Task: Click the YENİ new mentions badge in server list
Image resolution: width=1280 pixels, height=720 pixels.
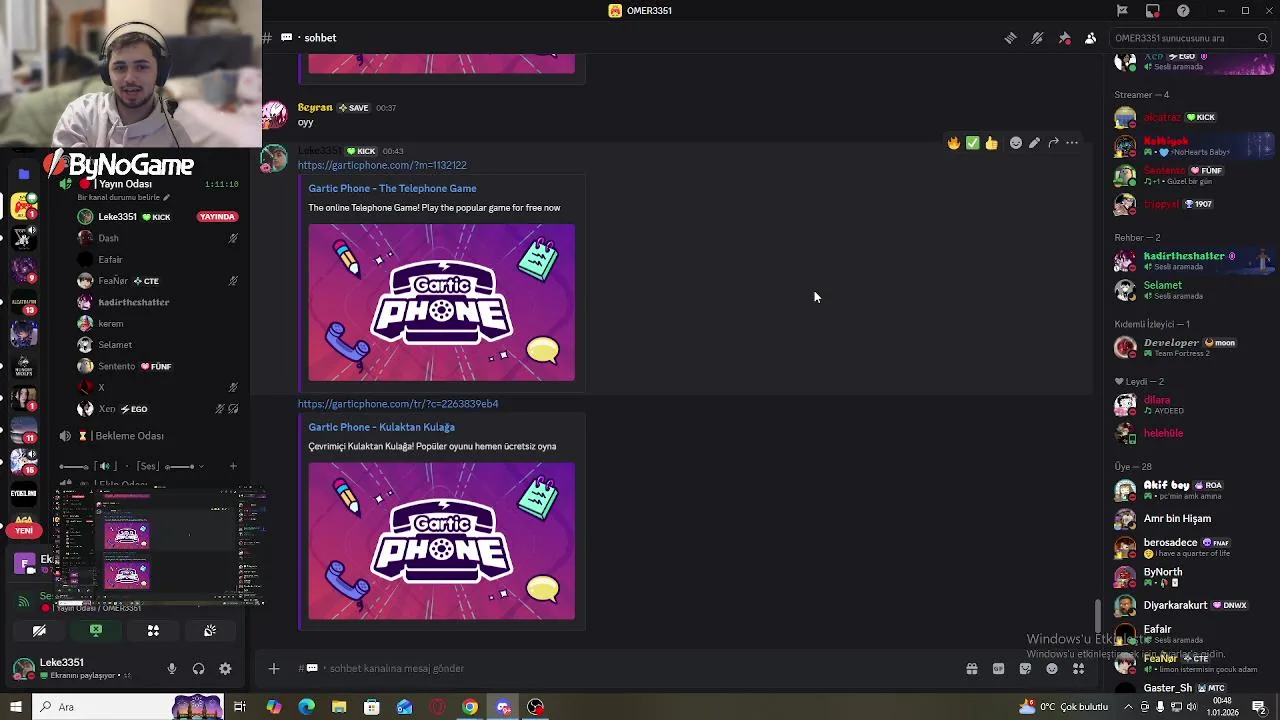Action: (x=24, y=531)
